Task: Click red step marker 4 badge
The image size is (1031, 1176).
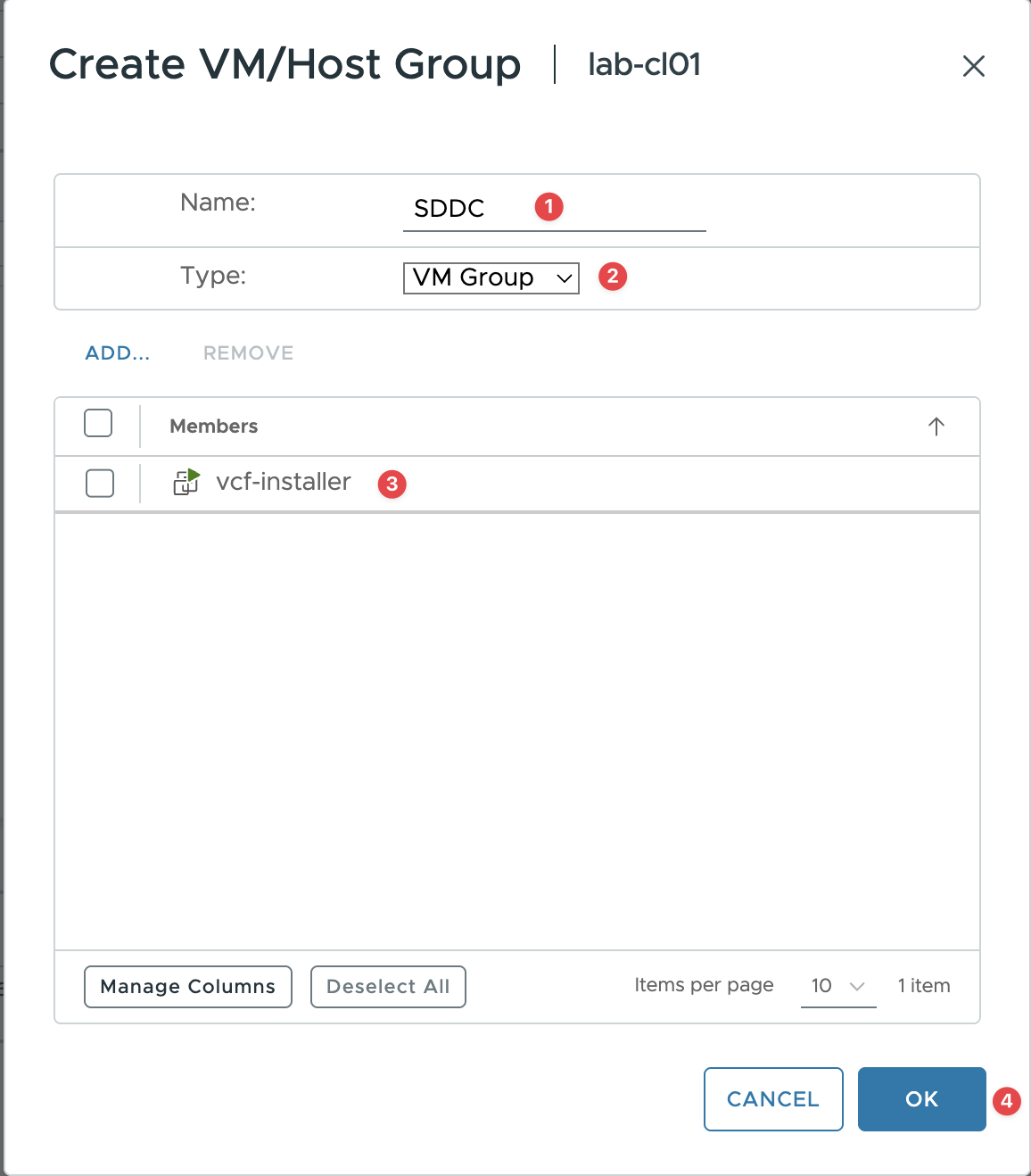Action: click(x=1006, y=1101)
